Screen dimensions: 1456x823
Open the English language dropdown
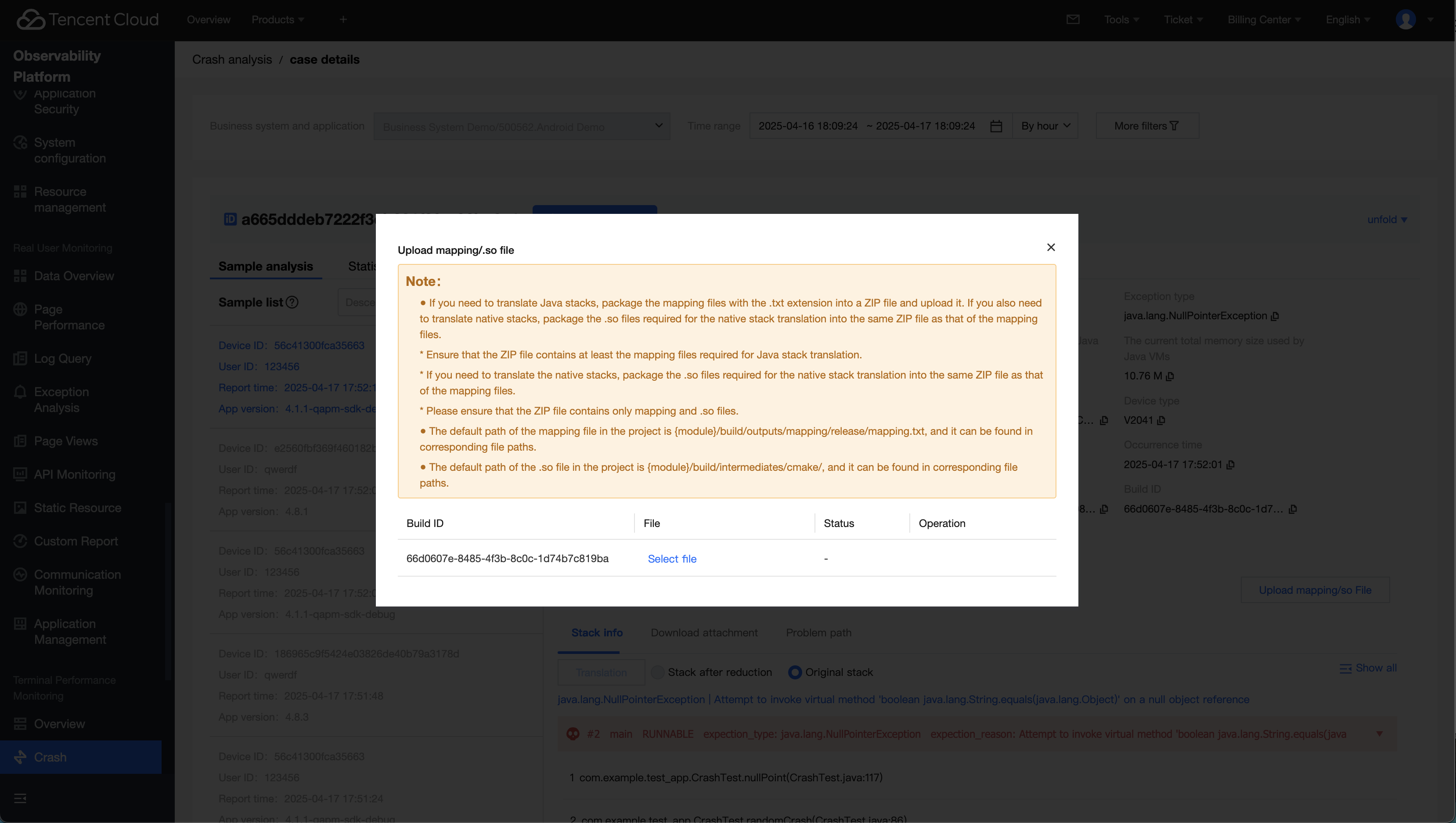[x=1348, y=20]
